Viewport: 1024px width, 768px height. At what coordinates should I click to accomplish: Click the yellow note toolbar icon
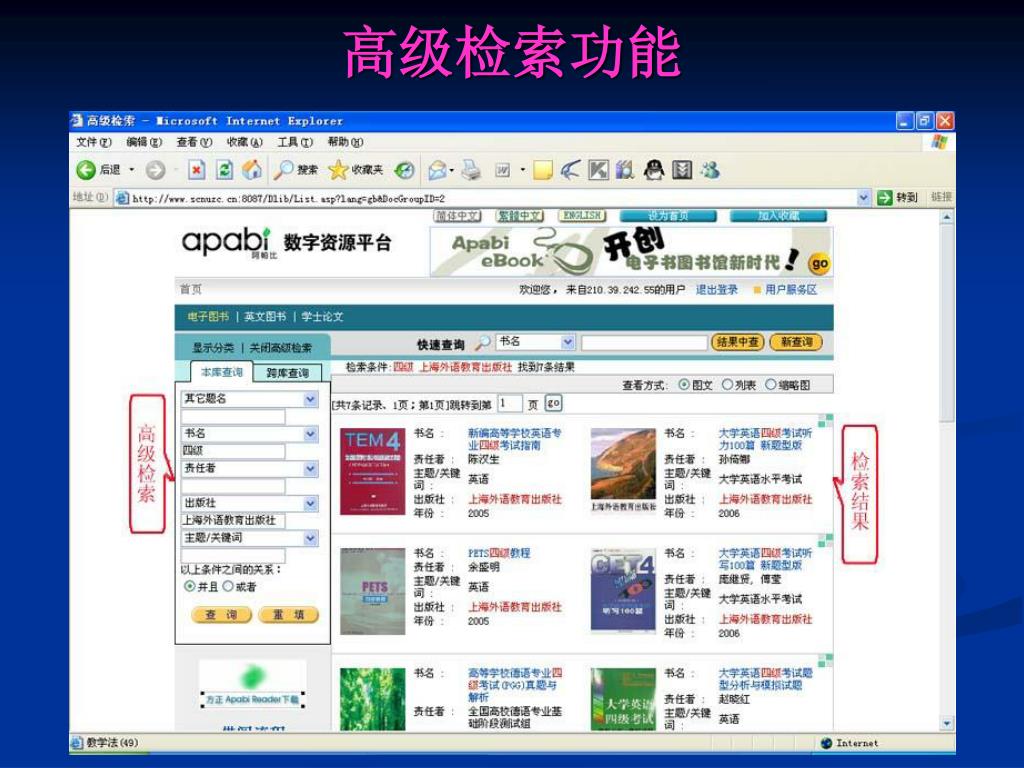[x=543, y=170]
